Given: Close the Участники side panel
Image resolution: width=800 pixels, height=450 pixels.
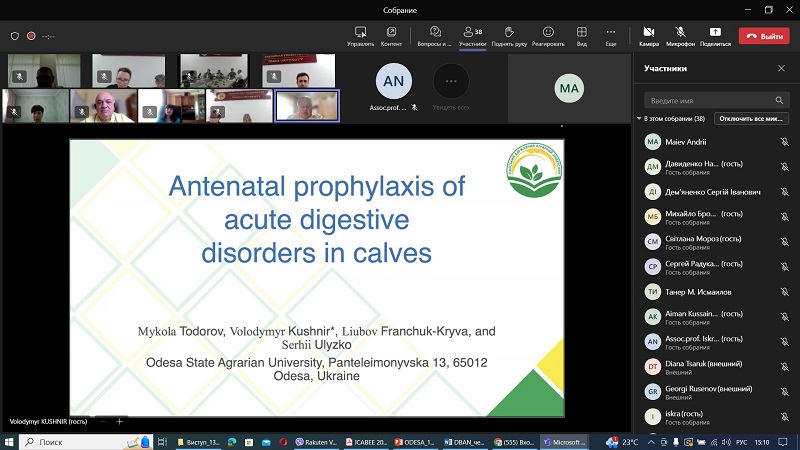Looking at the screenshot, I should tap(781, 68).
